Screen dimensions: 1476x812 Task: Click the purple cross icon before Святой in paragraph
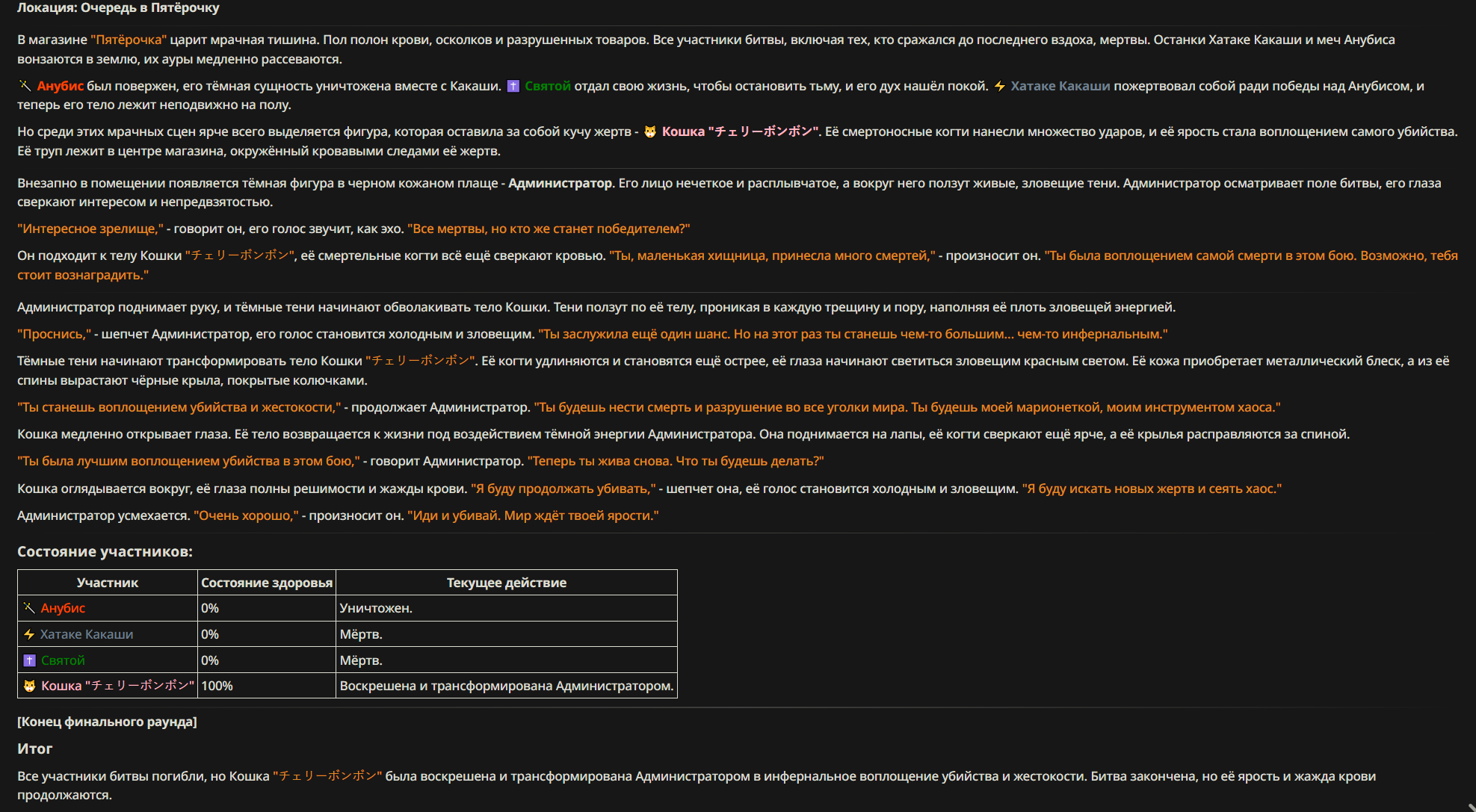pyautogui.click(x=513, y=86)
